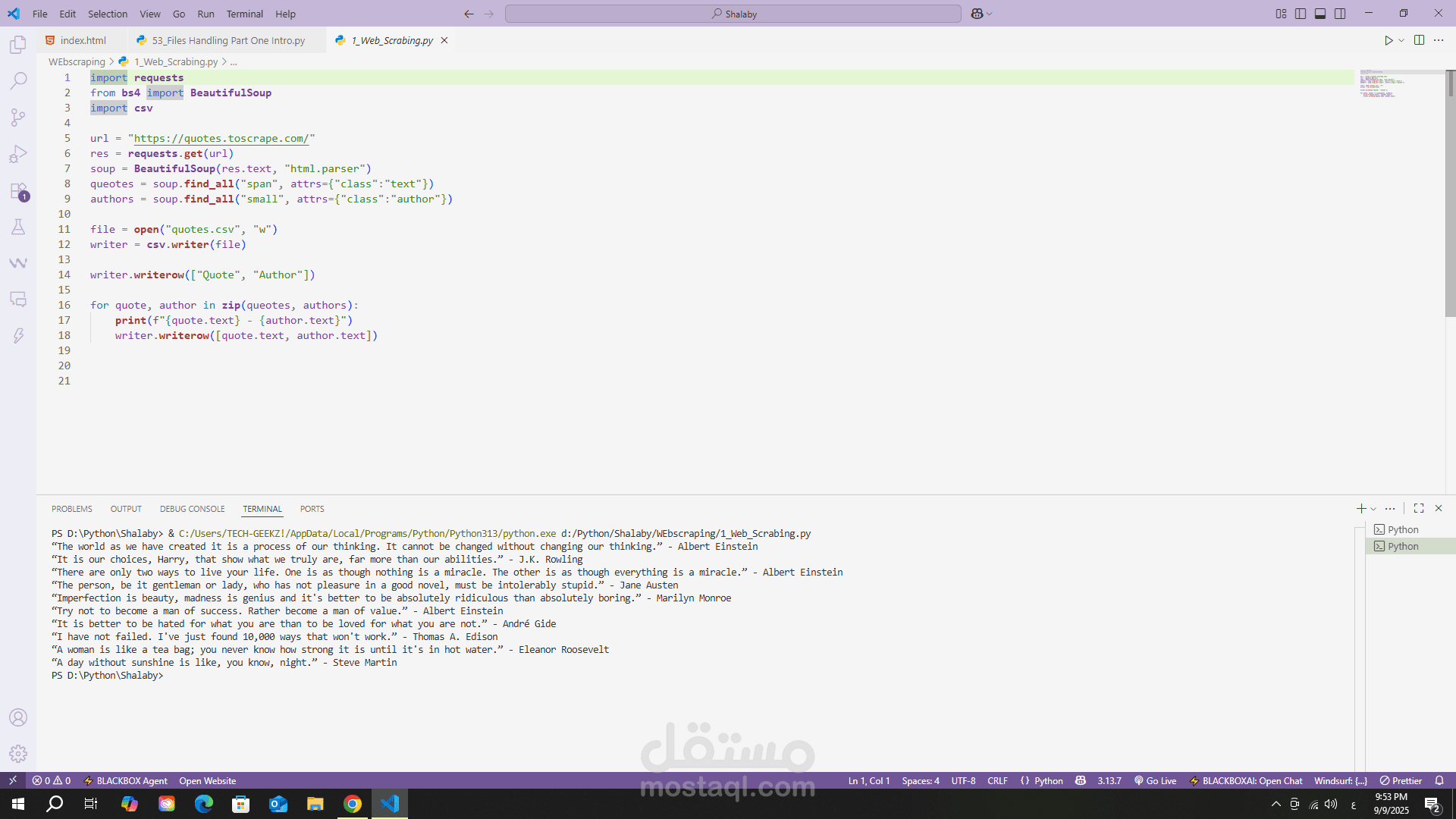Screen dimensions: 1456x819
Task: Open the Explorer view in activity bar
Action: [x=18, y=45]
